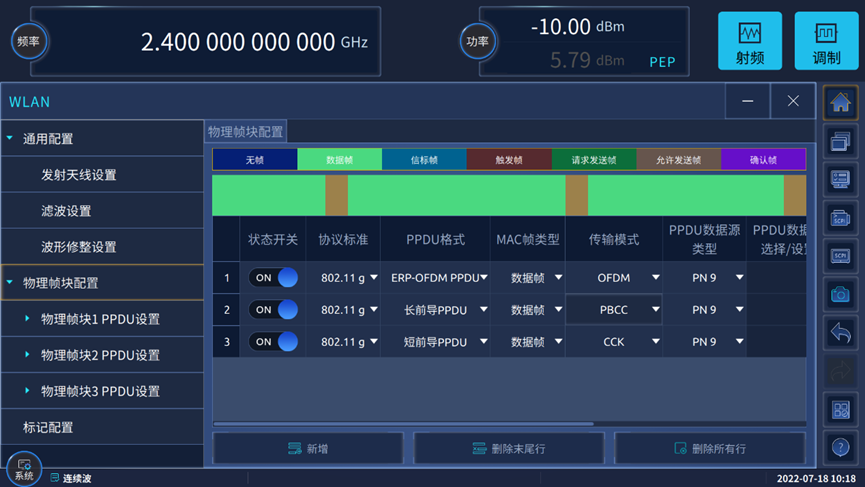Open the SCPI file-stack icon
The height and width of the screenshot is (487, 865).
840,218
